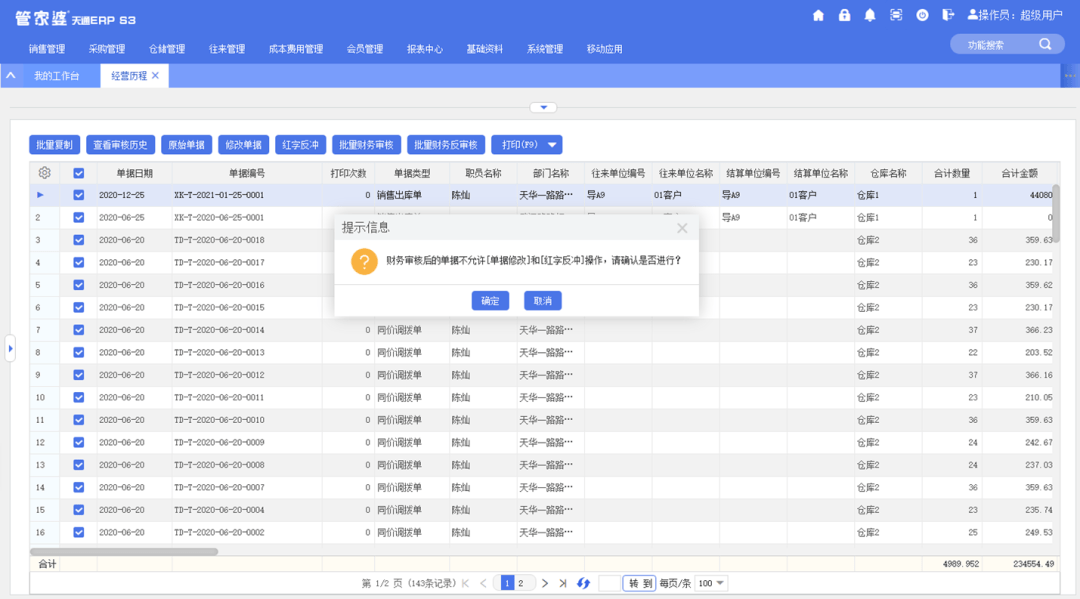Click the logout exit icon

[x=949, y=16]
